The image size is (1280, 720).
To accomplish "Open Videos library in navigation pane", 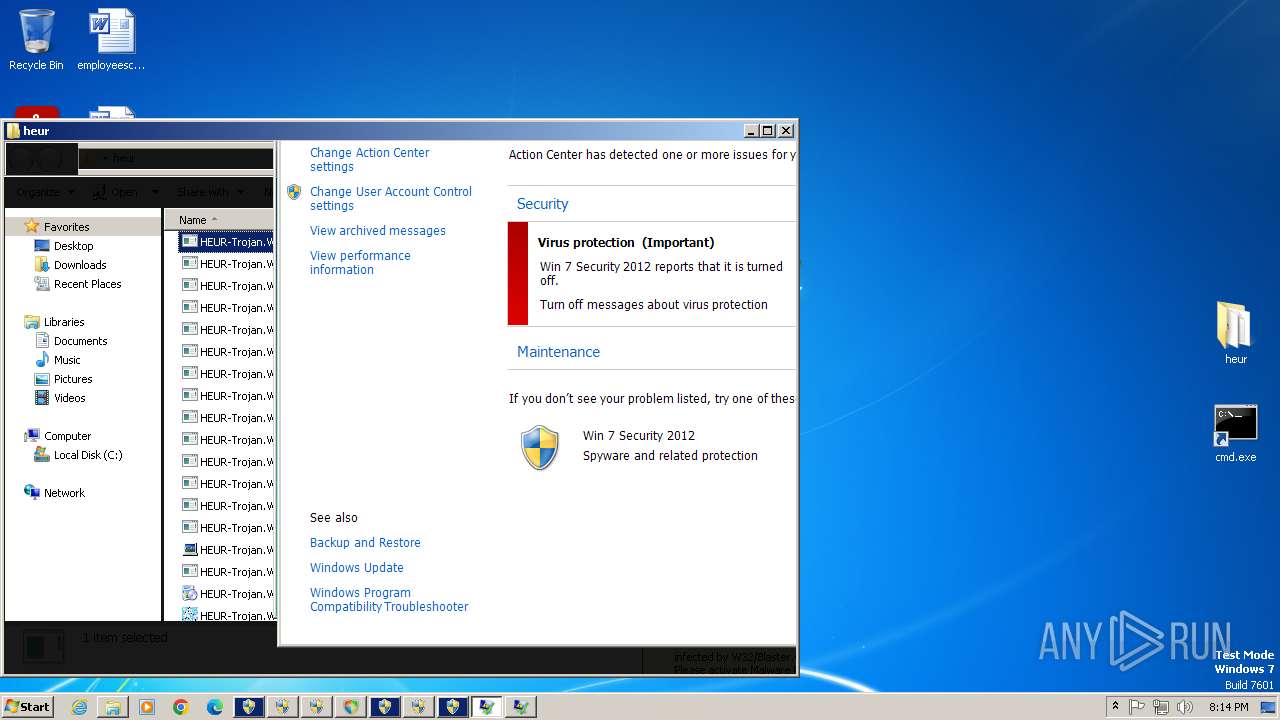I will click(69, 398).
